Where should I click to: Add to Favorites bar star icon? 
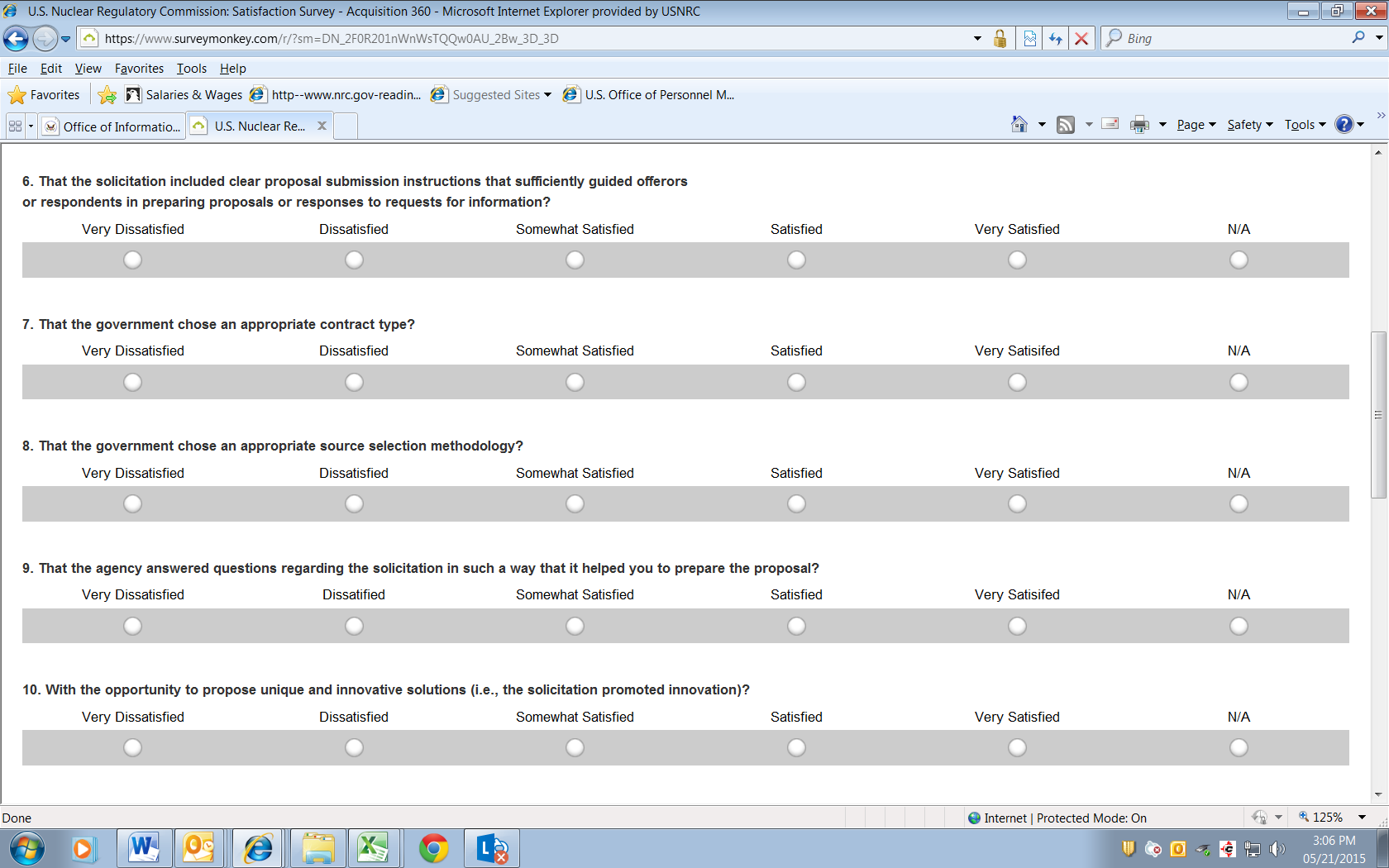click(107, 95)
